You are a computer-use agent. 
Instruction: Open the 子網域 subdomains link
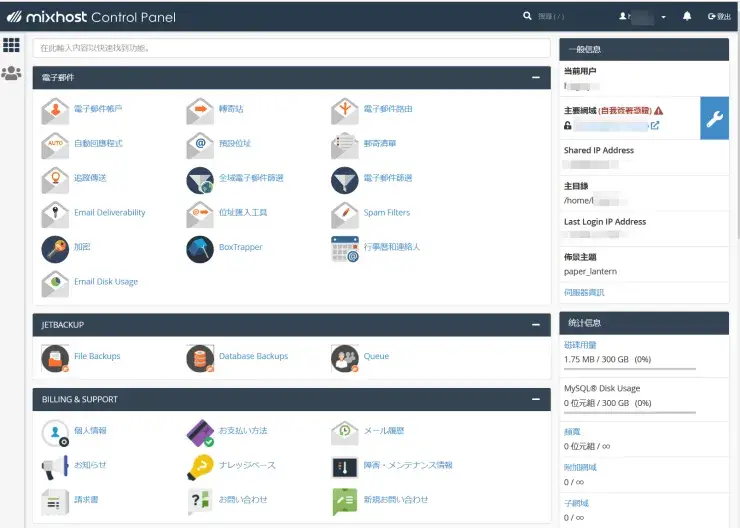pos(576,503)
